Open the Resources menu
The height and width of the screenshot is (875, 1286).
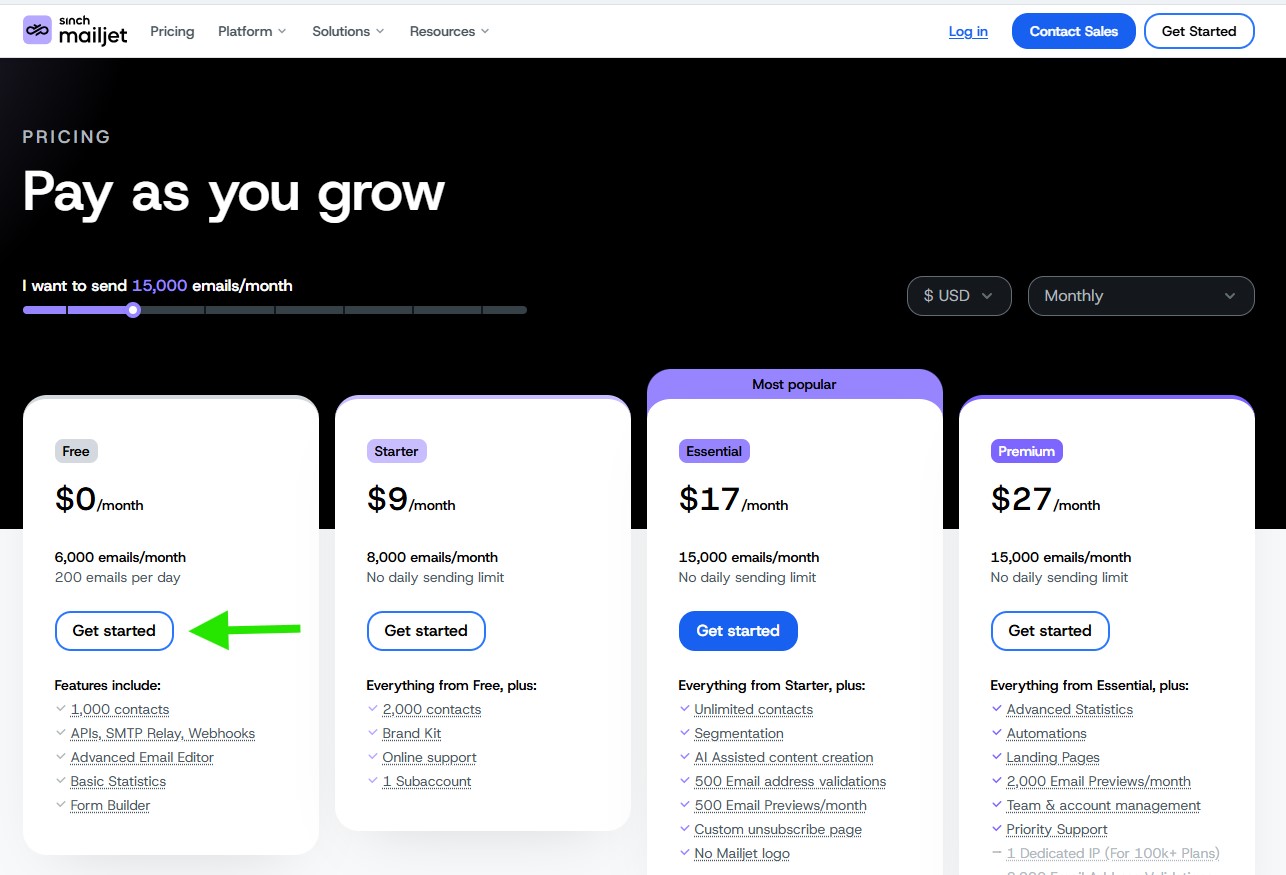pyautogui.click(x=449, y=31)
